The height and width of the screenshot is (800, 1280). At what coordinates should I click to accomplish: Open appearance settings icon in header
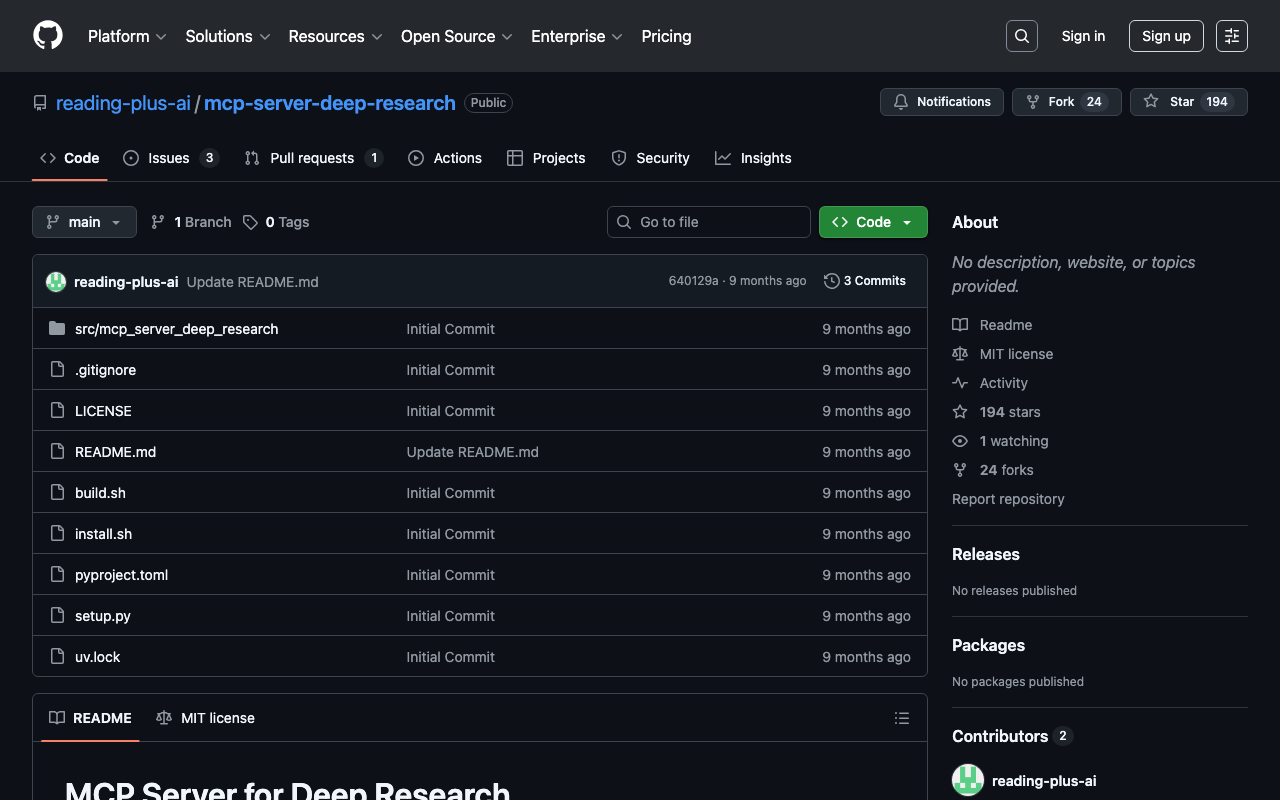(1231, 36)
